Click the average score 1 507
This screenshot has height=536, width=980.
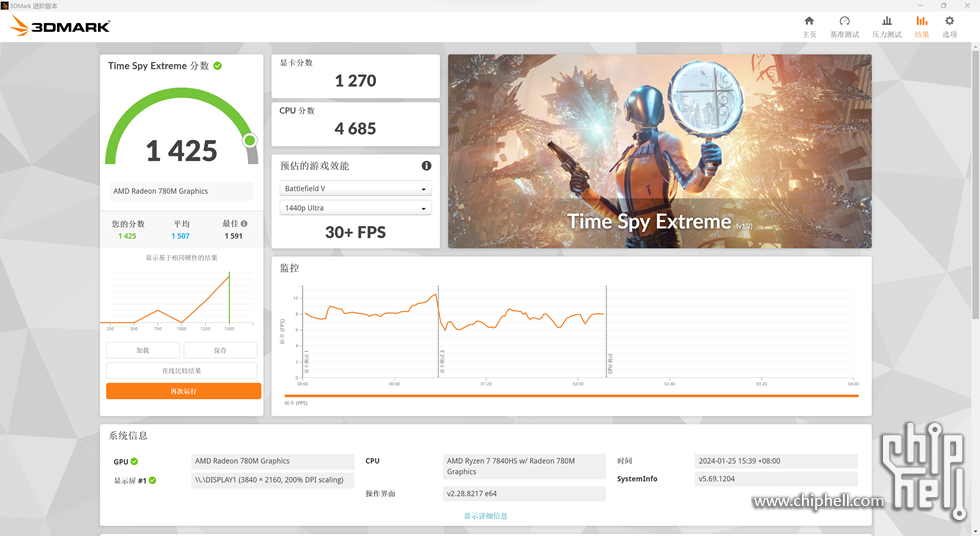(180, 236)
